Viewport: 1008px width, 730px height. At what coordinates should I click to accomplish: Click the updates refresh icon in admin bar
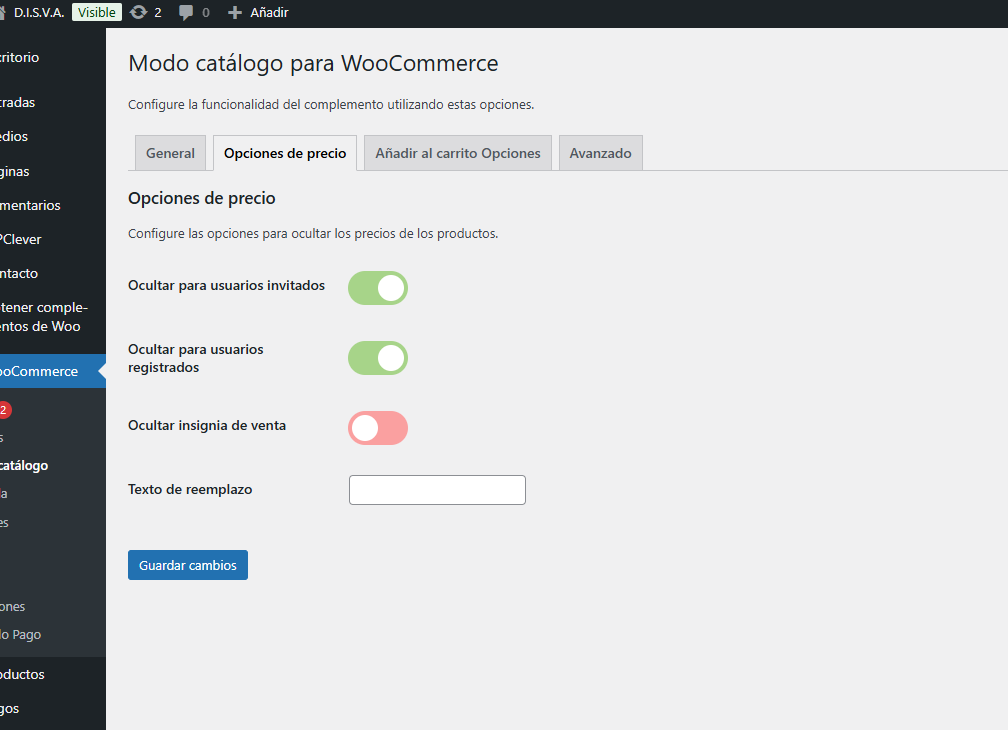(x=138, y=12)
